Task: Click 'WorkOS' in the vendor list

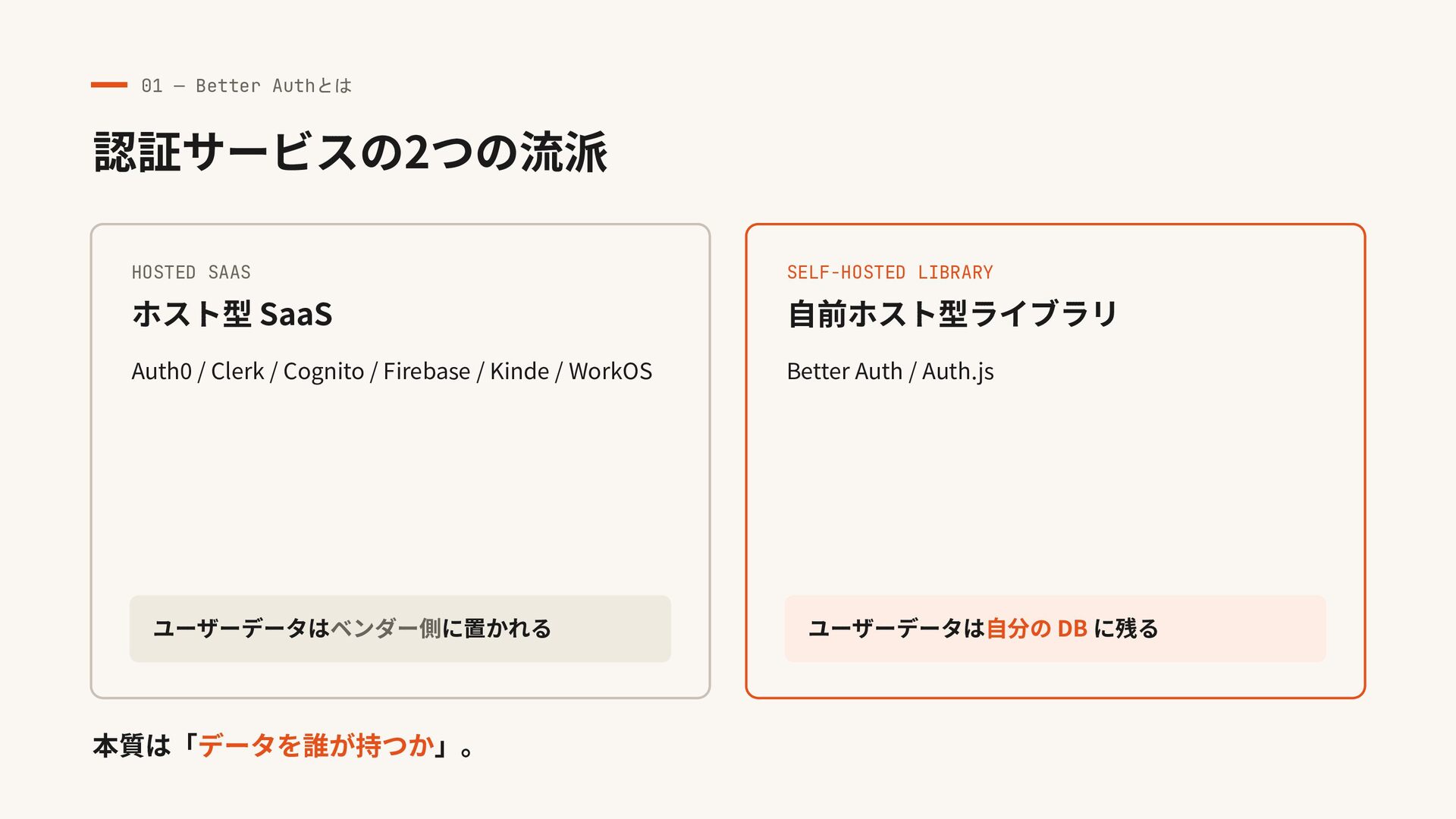Action: click(610, 372)
